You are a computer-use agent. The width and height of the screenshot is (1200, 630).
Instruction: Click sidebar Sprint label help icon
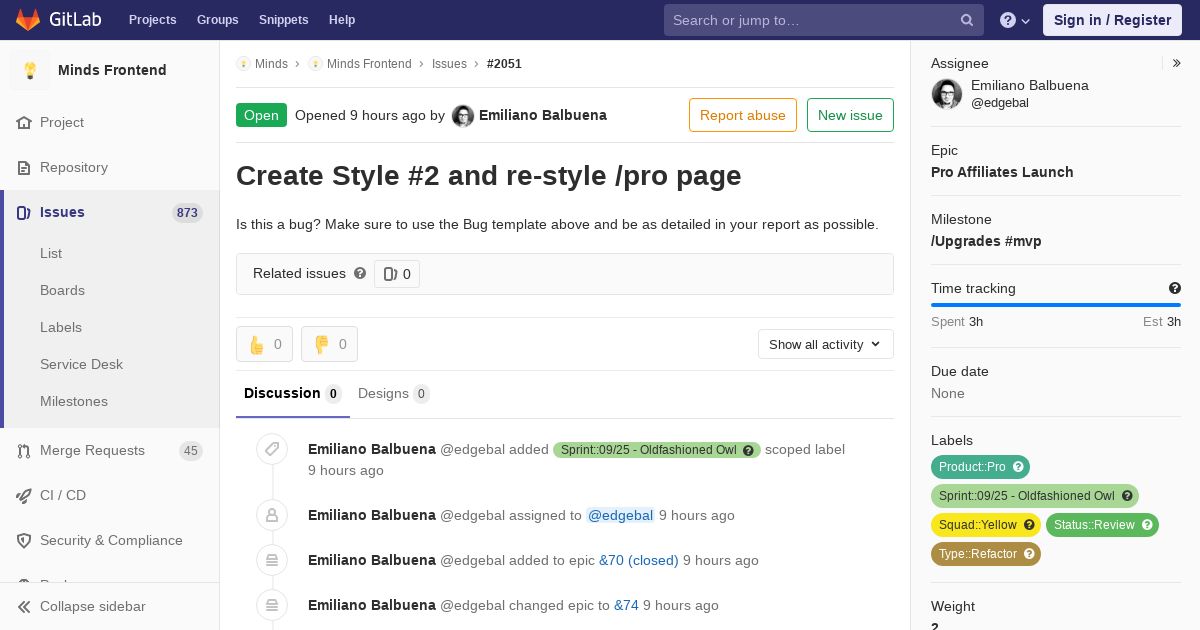pyautogui.click(x=1127, y=496)
